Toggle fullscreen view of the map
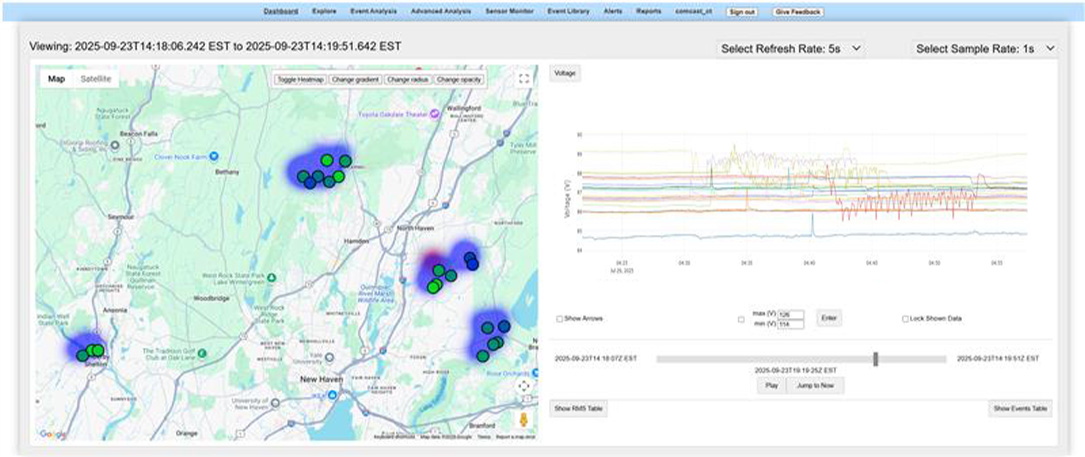This screenshot has width=1085, height=457. click(x=523, y=79)
